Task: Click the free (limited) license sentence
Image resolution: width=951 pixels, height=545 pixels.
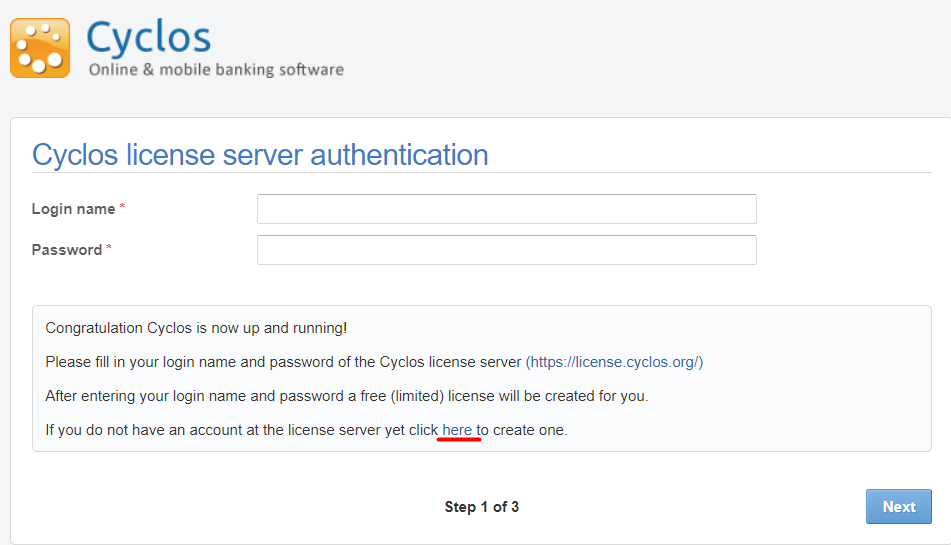Action: tap(347, 396)
